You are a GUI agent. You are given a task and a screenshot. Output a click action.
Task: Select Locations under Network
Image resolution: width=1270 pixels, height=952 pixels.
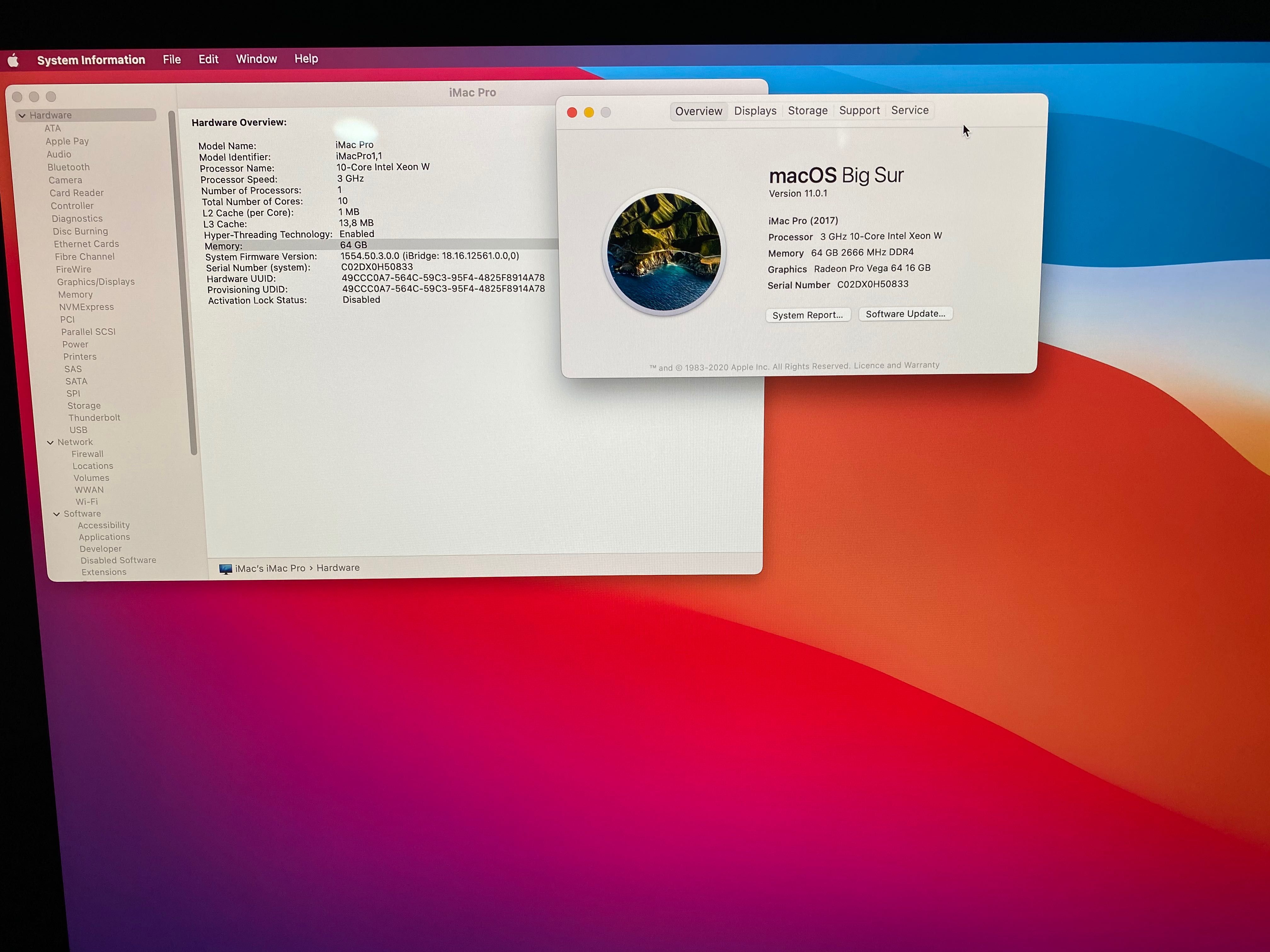pyautogui.click(x=92, y=466)
